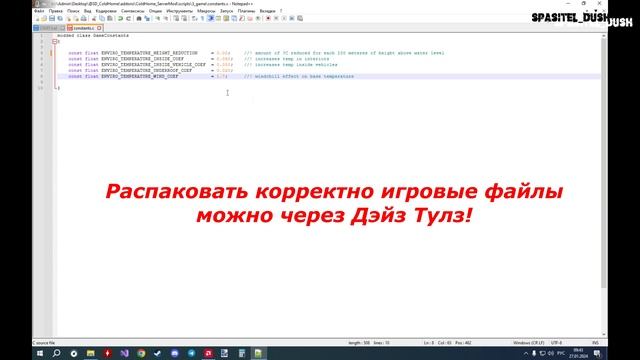The height and width of the screenshot is (360, 640).
Task: Click the Close All toolbar icon
Action: [x=76, y=18]
